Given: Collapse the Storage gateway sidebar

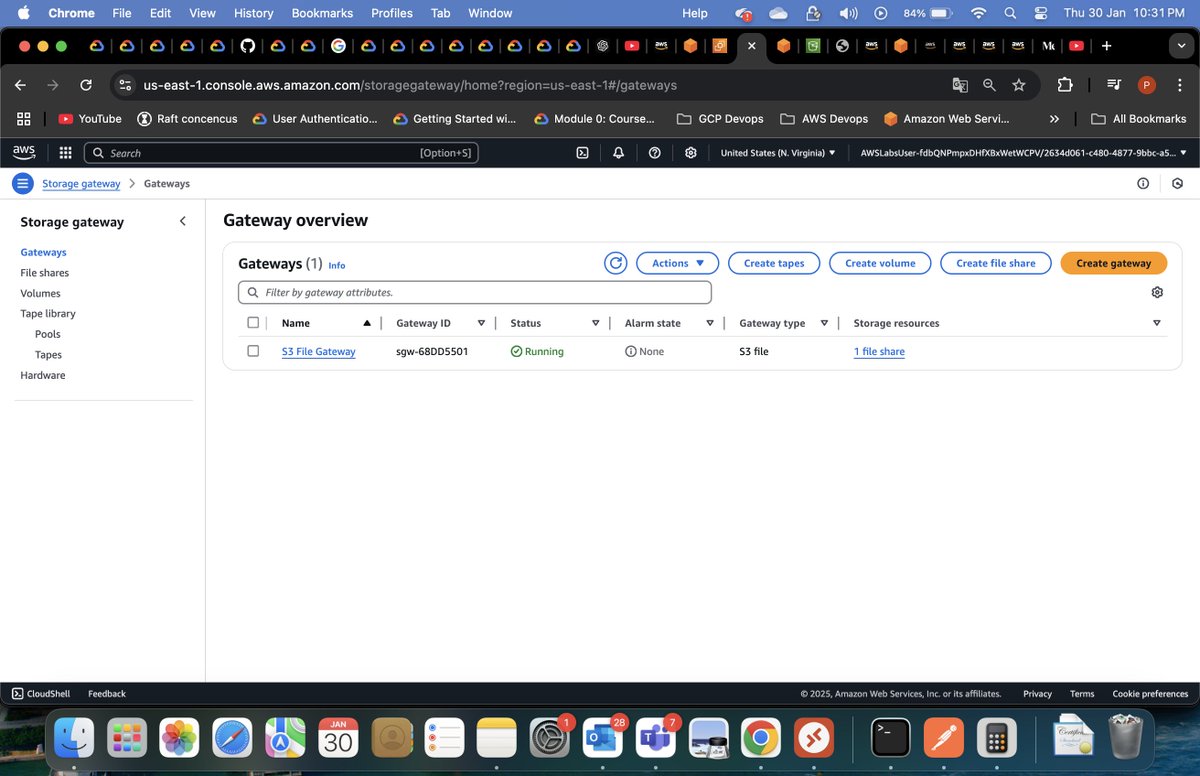Looking at the screenshot, I should (182, 221).
